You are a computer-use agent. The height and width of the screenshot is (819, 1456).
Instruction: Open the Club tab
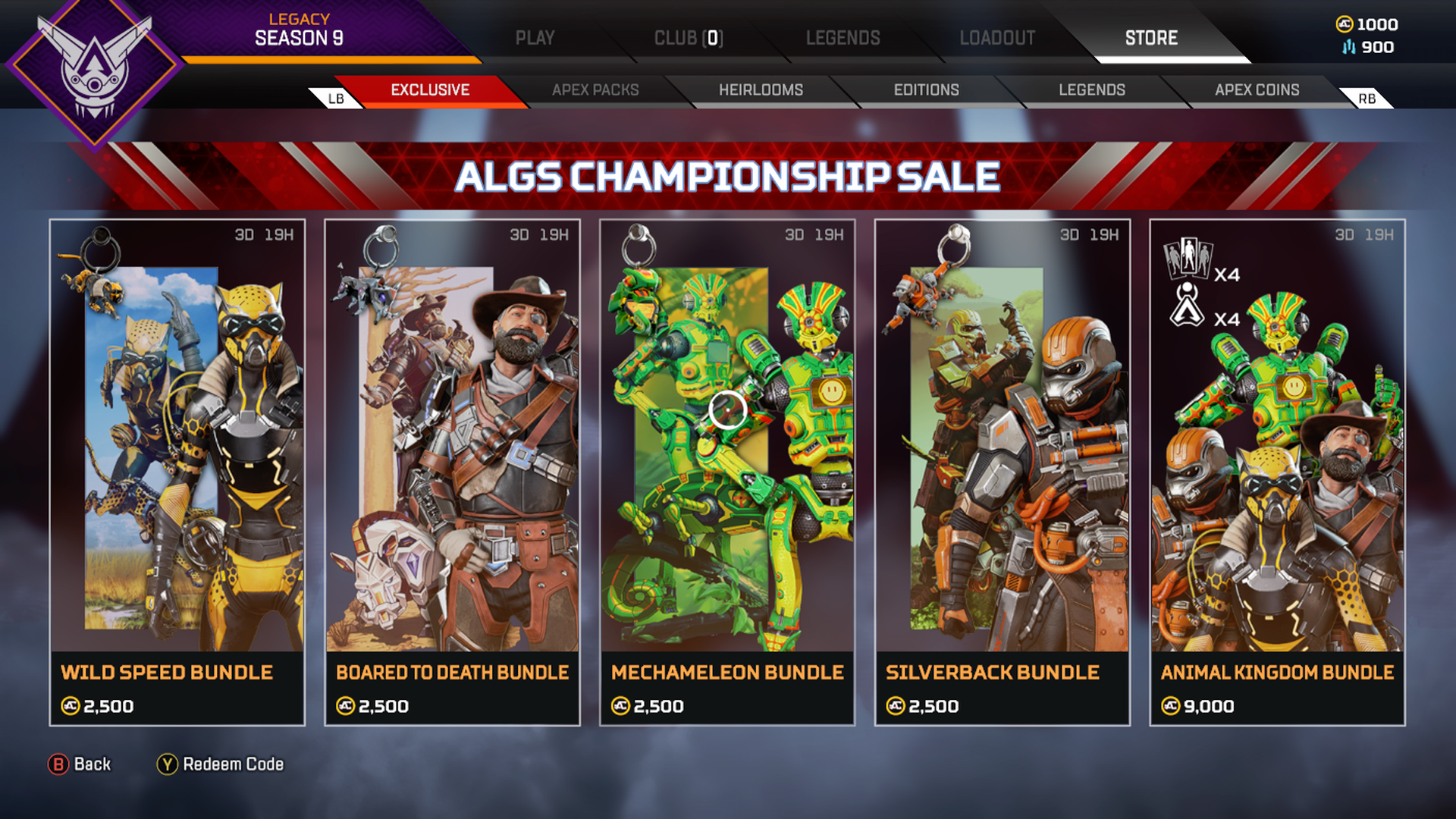tap(689, 38)
